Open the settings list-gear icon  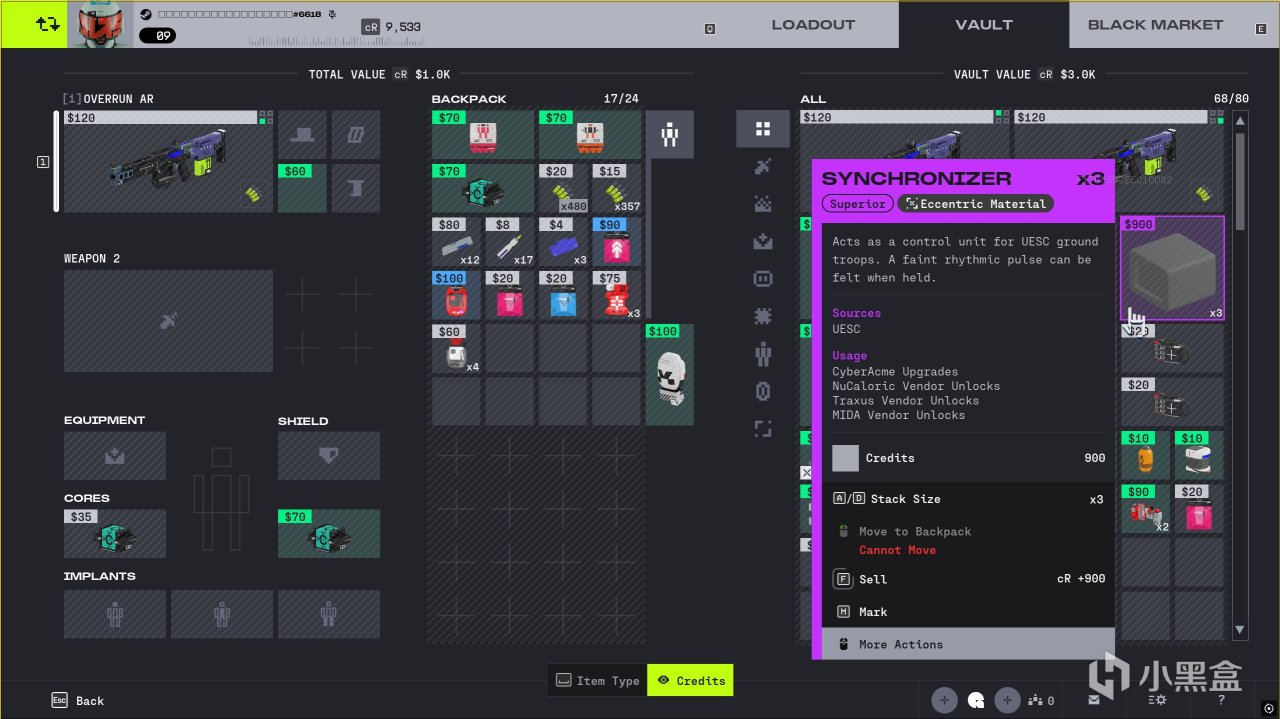tap(1157, 700)
